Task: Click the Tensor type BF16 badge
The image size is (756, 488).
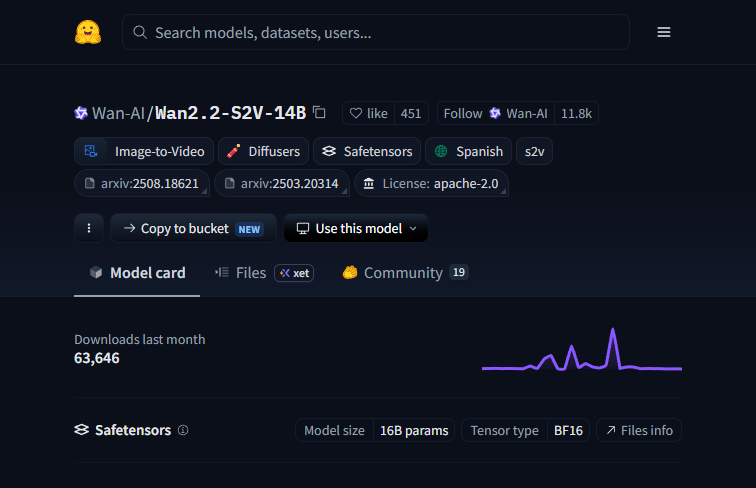Action: 526,430
